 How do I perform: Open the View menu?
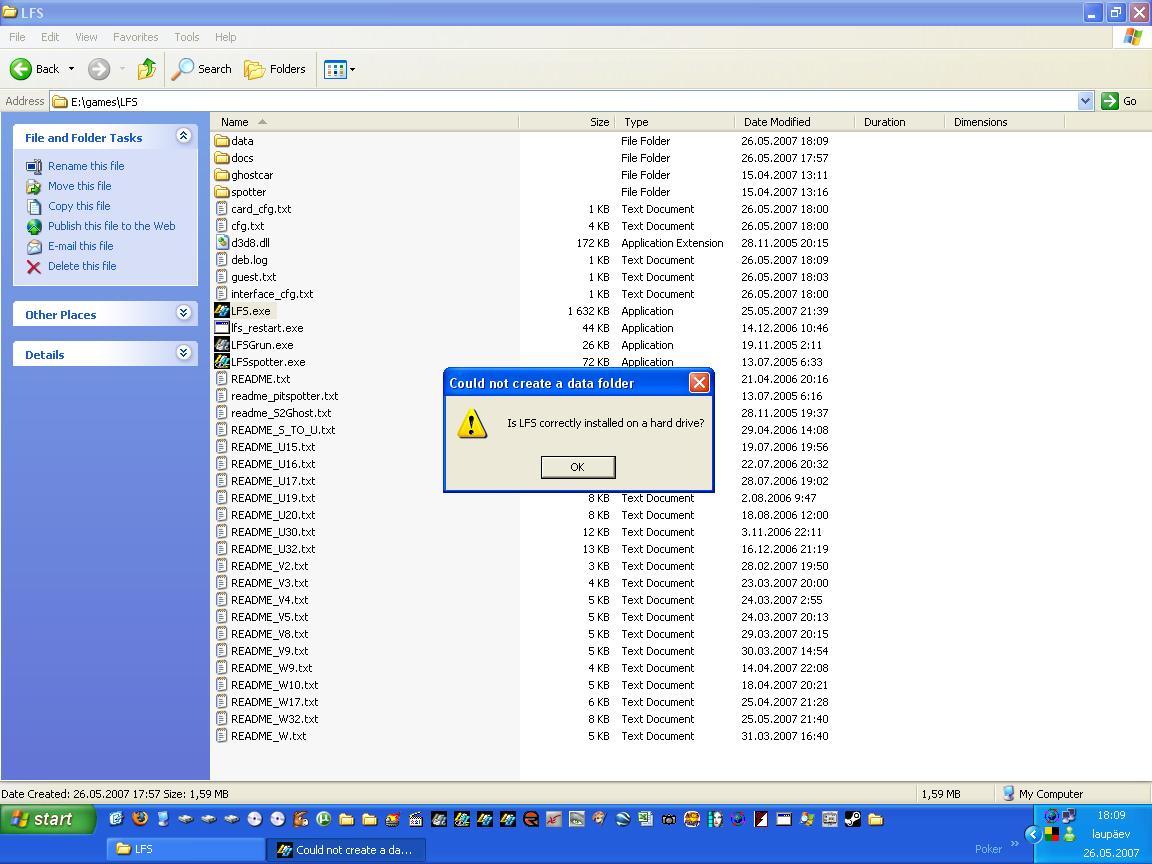click(86, 37)
